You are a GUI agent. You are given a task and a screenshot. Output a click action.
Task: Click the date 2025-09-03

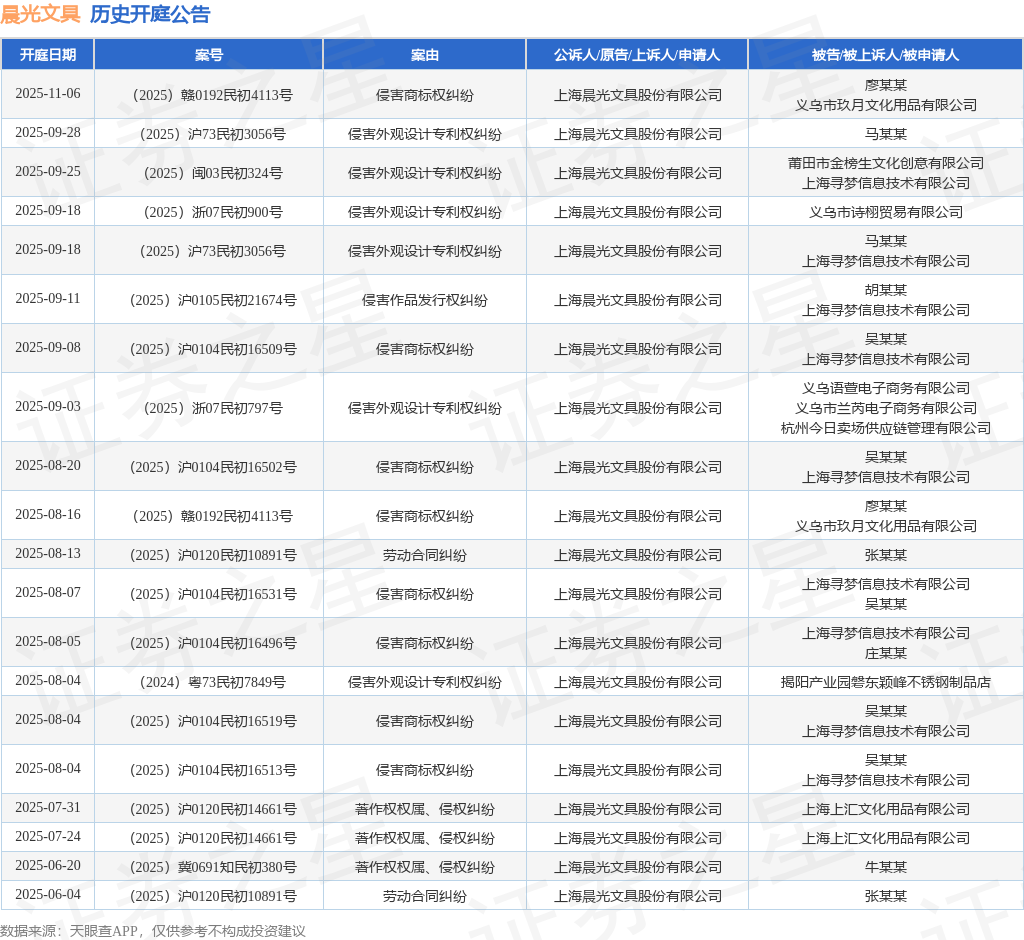(48, 406)
